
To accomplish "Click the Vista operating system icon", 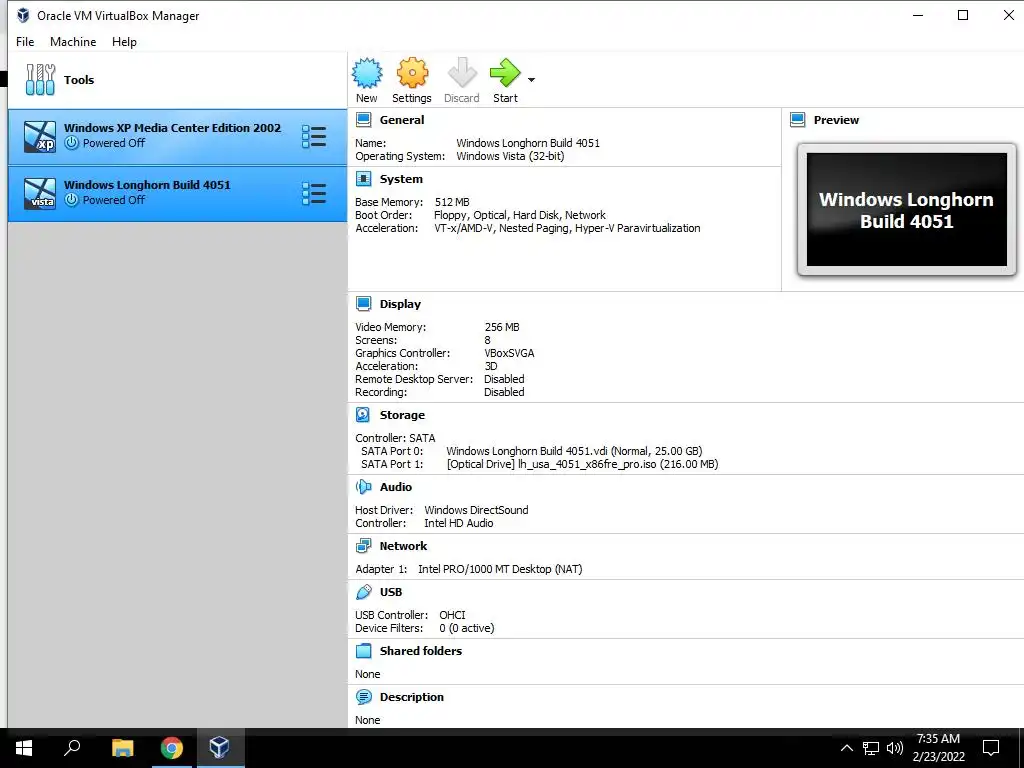I will coord(40,194).
